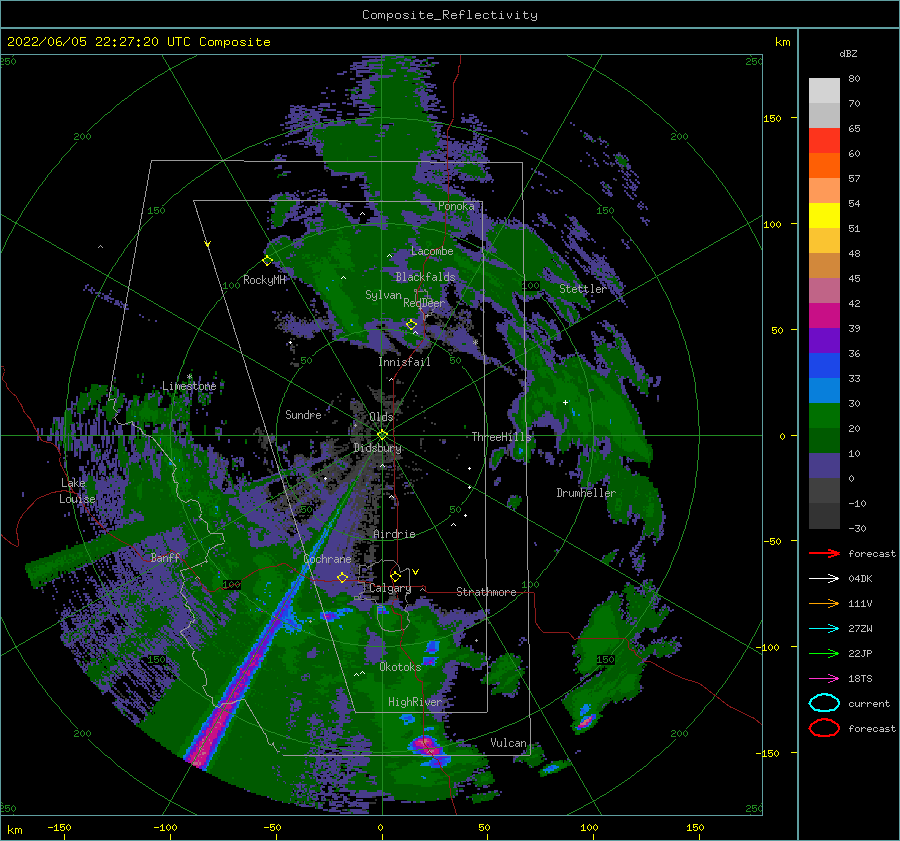Select the ThreeHills label on map
Image resolution: width=900 pixels, height=841 pixels.
coord(501,437)
